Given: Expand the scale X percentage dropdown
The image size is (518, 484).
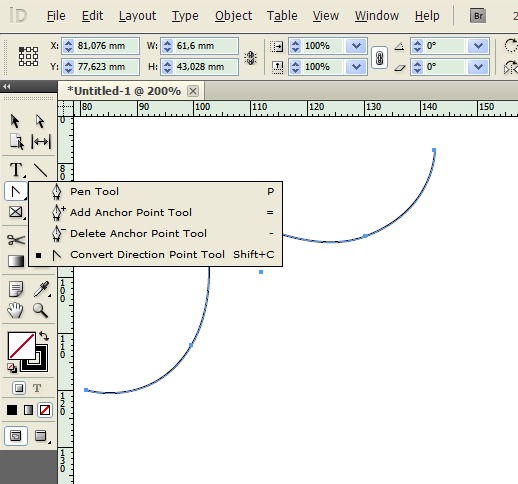Looking at the screenshot, I should click(x=356, y=46).
